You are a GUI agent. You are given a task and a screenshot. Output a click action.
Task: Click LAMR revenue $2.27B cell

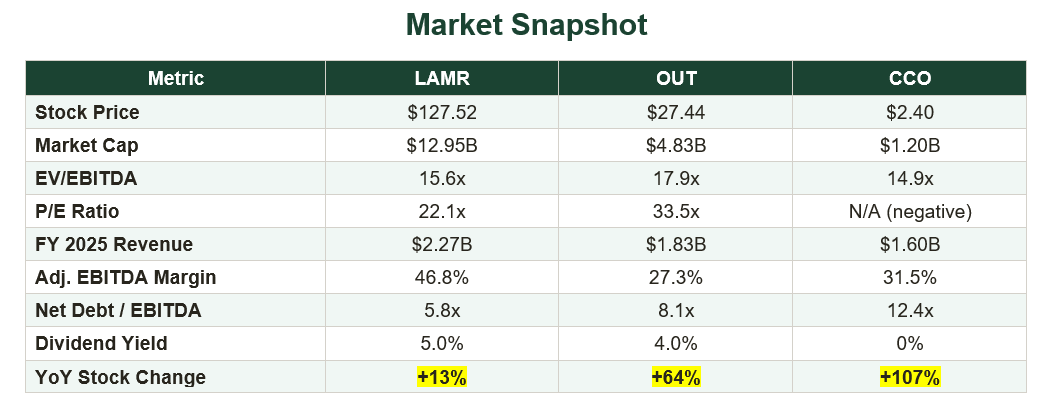pos(442,245)
